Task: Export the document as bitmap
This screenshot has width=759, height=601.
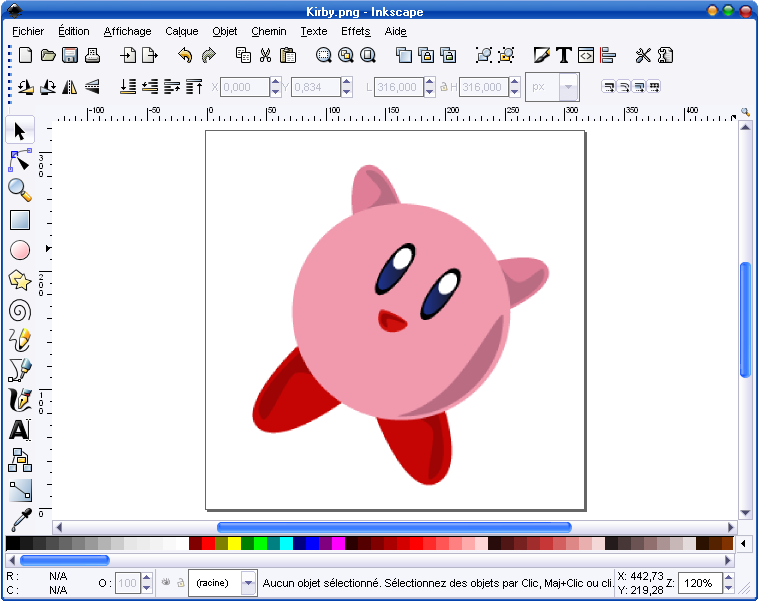Action: coord(150,55)
